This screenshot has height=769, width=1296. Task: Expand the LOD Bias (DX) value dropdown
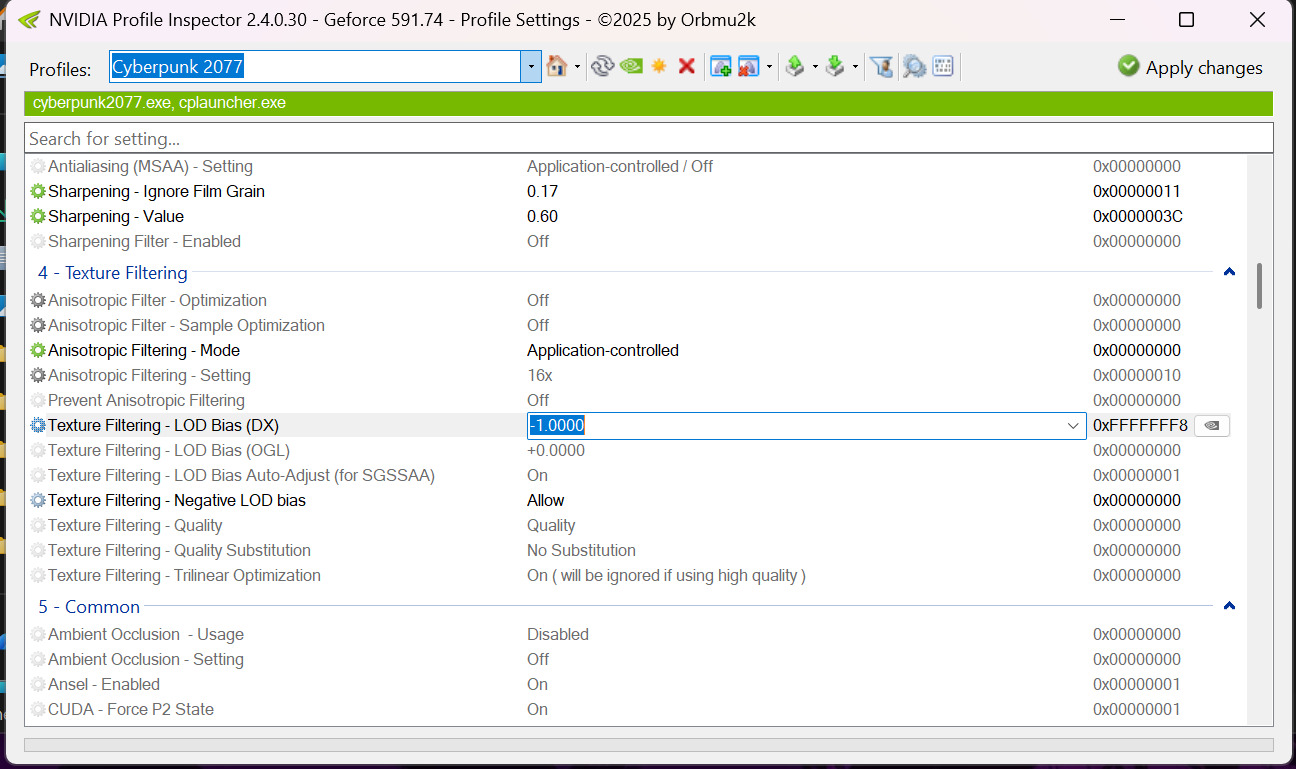(x=1074, y=426)
